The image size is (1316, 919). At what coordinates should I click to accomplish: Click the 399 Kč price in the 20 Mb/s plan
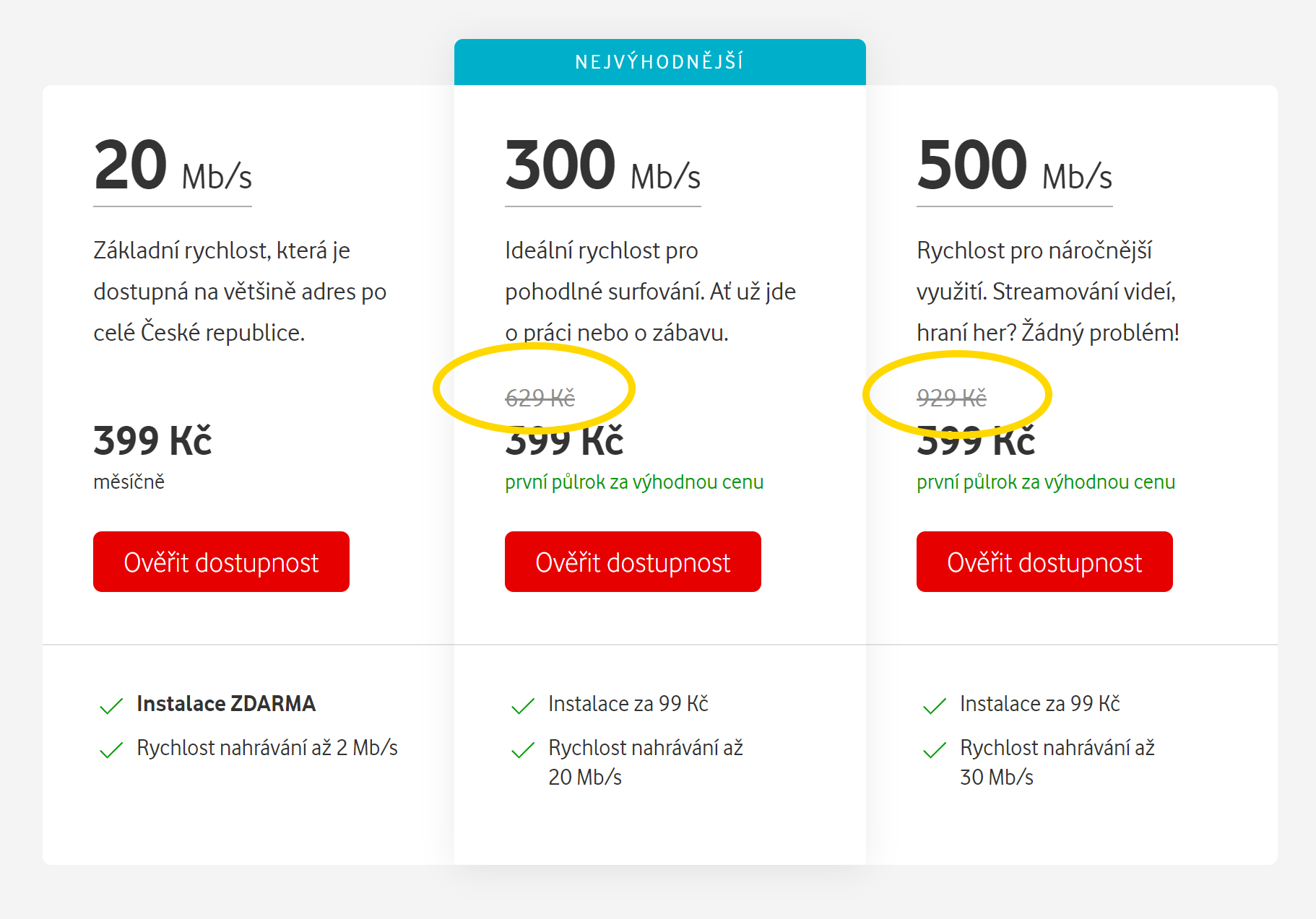(x=152, y=440)
